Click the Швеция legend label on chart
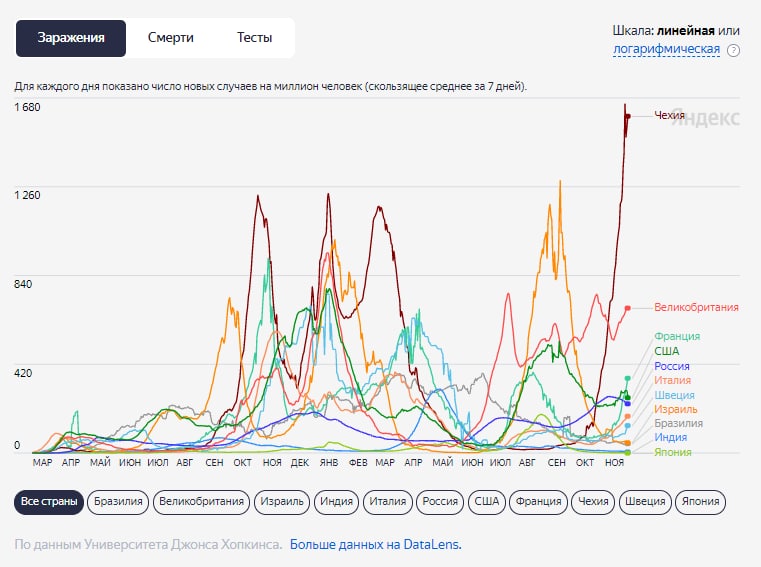 [674, 395]
